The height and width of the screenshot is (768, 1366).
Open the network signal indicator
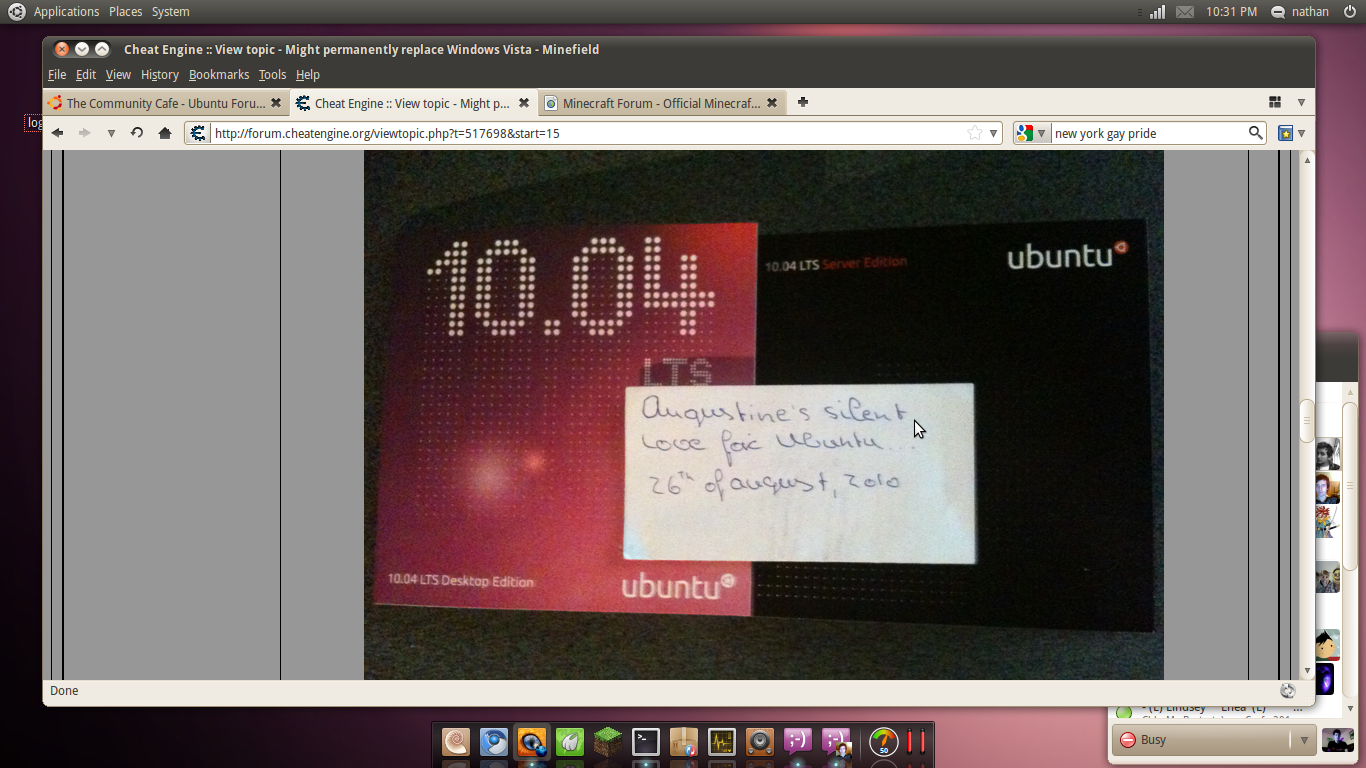tap(1157, 12)
